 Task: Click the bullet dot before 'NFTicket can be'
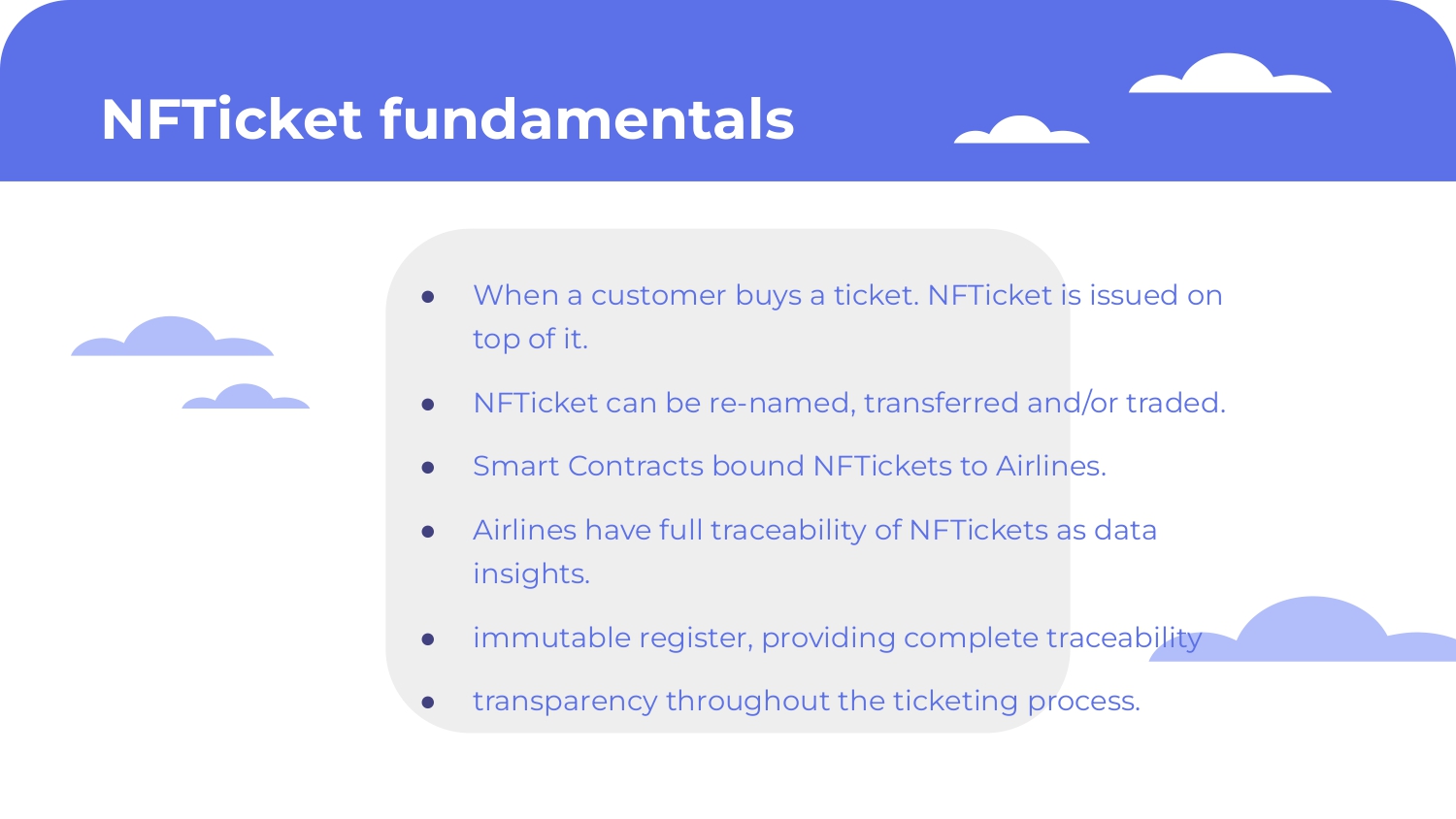(x=428, y=405)
